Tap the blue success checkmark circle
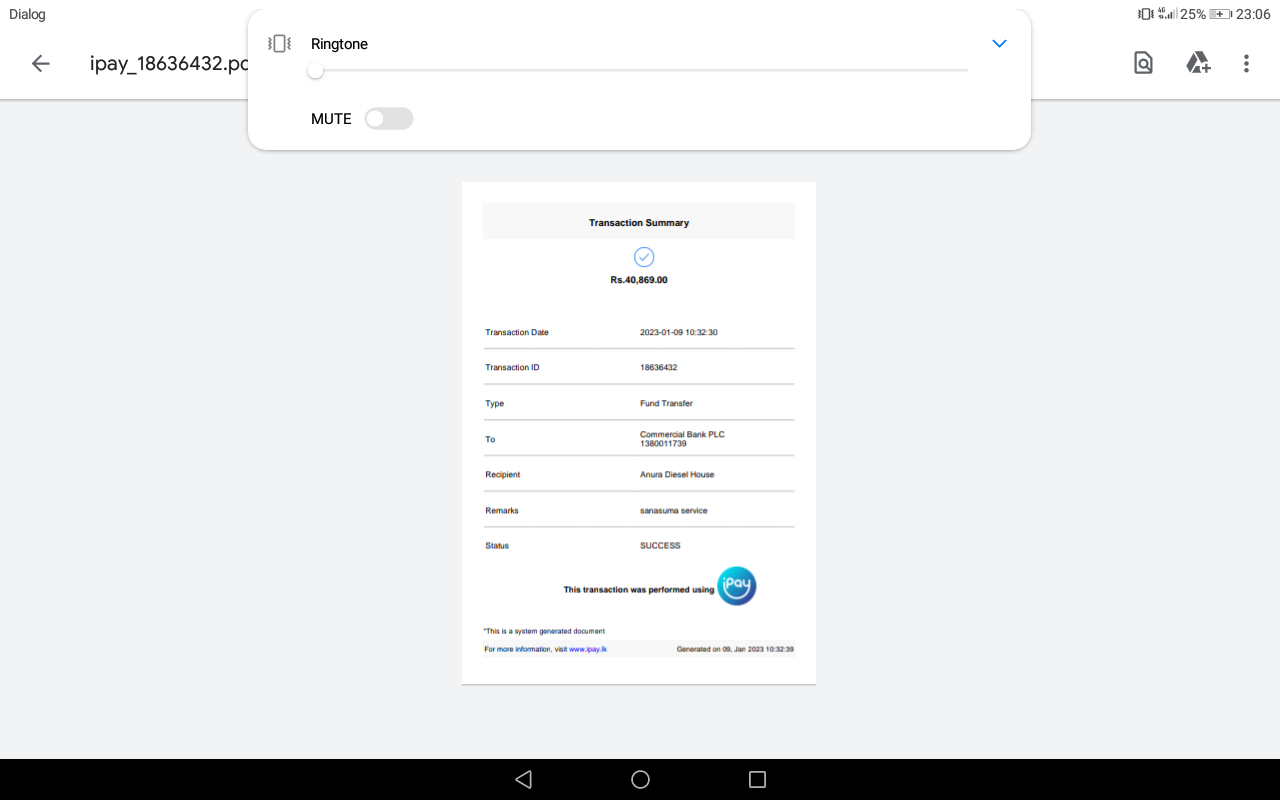This screenshot has width=1280, height=800. point(644,257)
